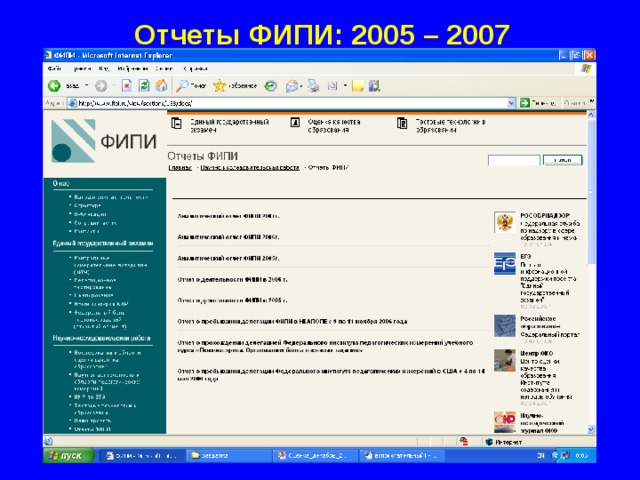Click the ЕГЭ portal blue thumbnail
This screenshot has height=480, width=640.
[x=504, y=263]
